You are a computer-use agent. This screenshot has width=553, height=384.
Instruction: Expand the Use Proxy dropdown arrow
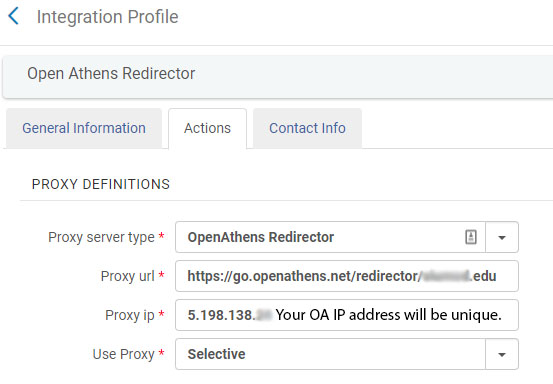502,354
